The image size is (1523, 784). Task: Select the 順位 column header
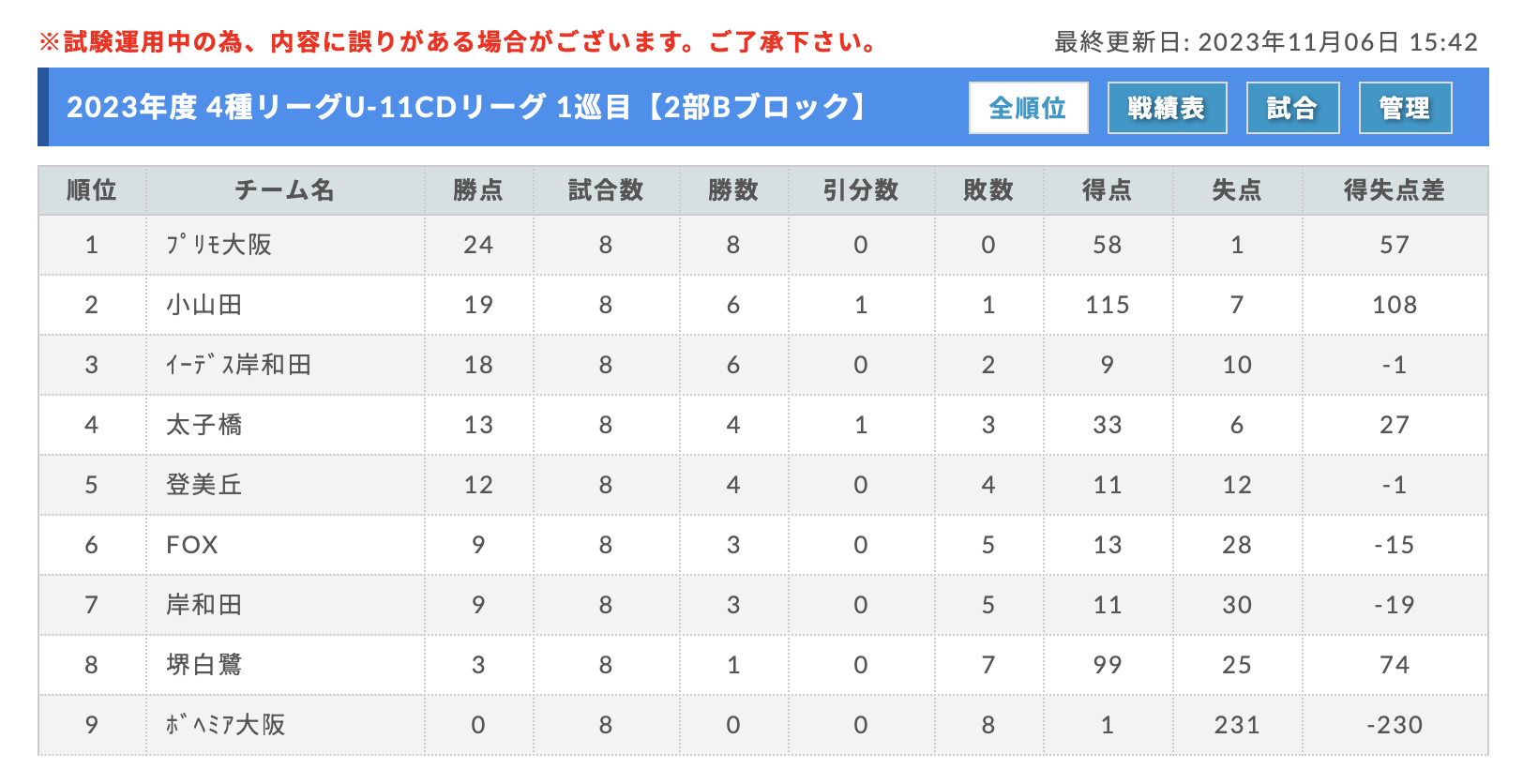click(92, 190)
